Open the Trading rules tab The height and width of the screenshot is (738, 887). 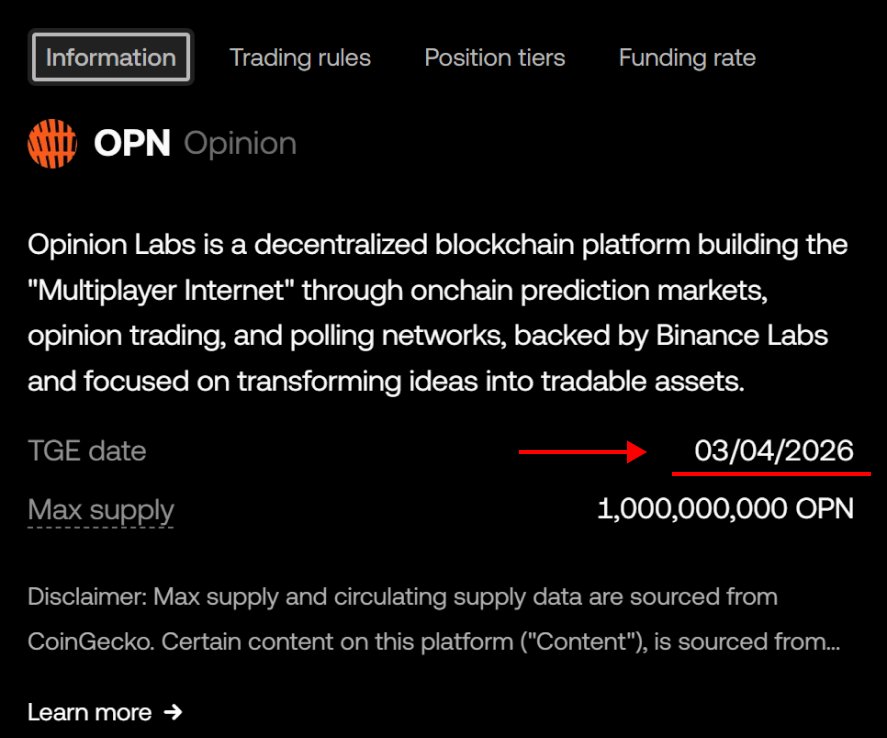click(300, 57)
